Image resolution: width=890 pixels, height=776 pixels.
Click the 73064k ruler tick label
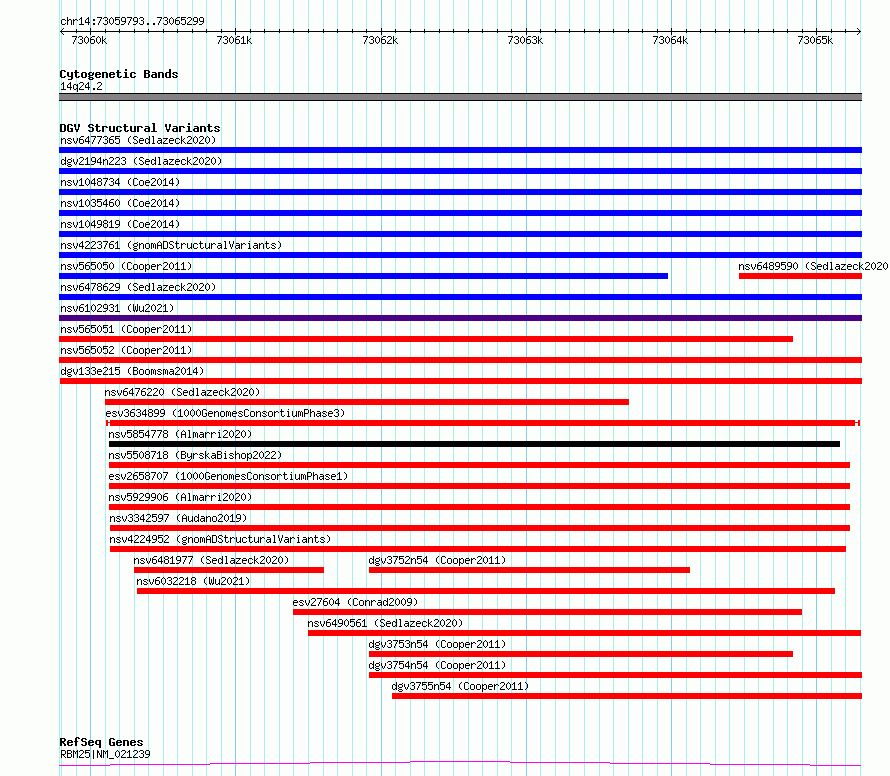point(670,40)
